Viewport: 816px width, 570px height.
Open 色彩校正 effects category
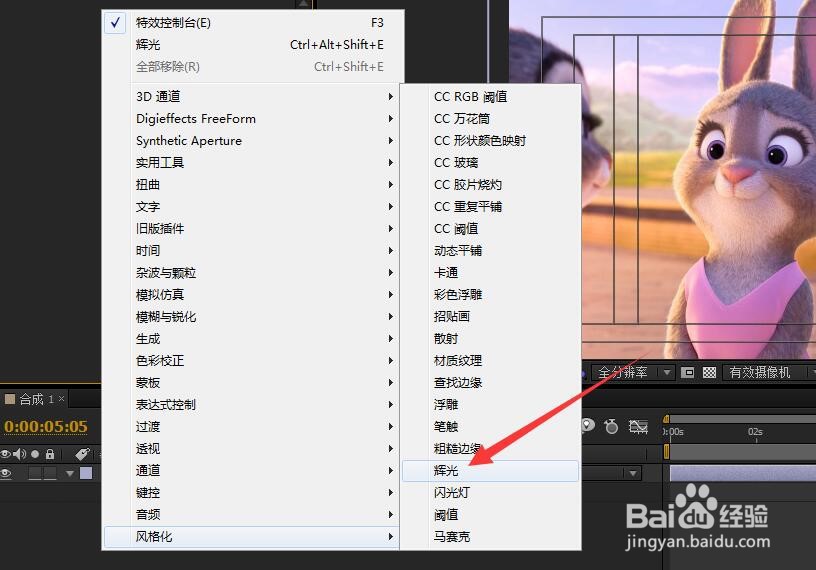tap(252, 361)
